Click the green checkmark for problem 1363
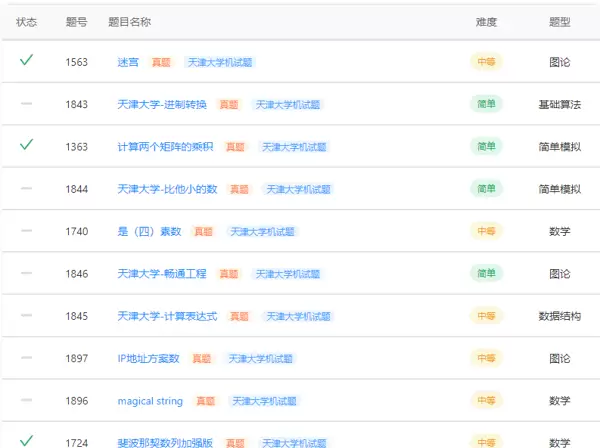Image resolution: width=600 pixels, height=448 pixels. coord(26,145)
